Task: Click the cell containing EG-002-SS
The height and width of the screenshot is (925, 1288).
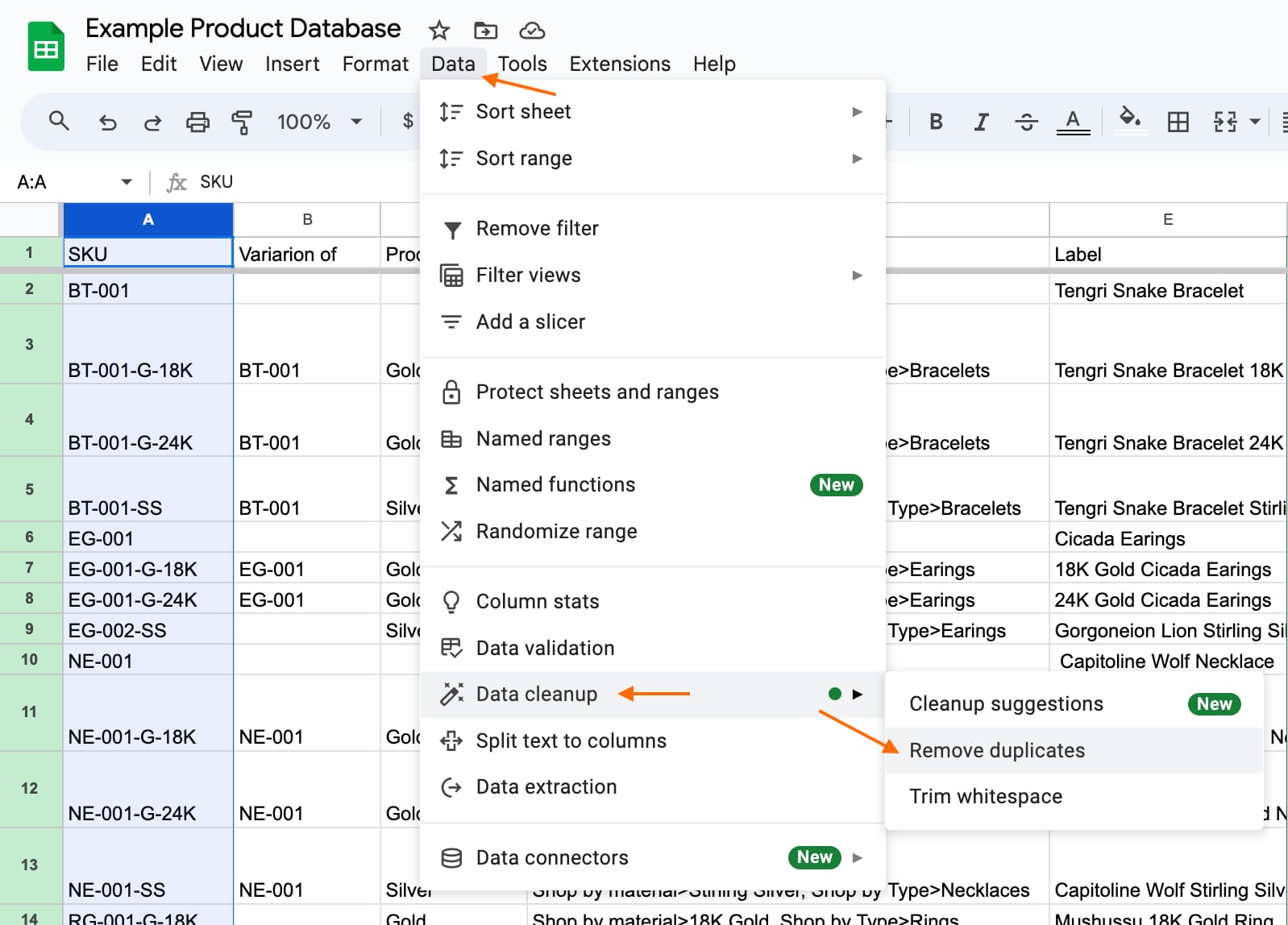Action: coord(148,629)
